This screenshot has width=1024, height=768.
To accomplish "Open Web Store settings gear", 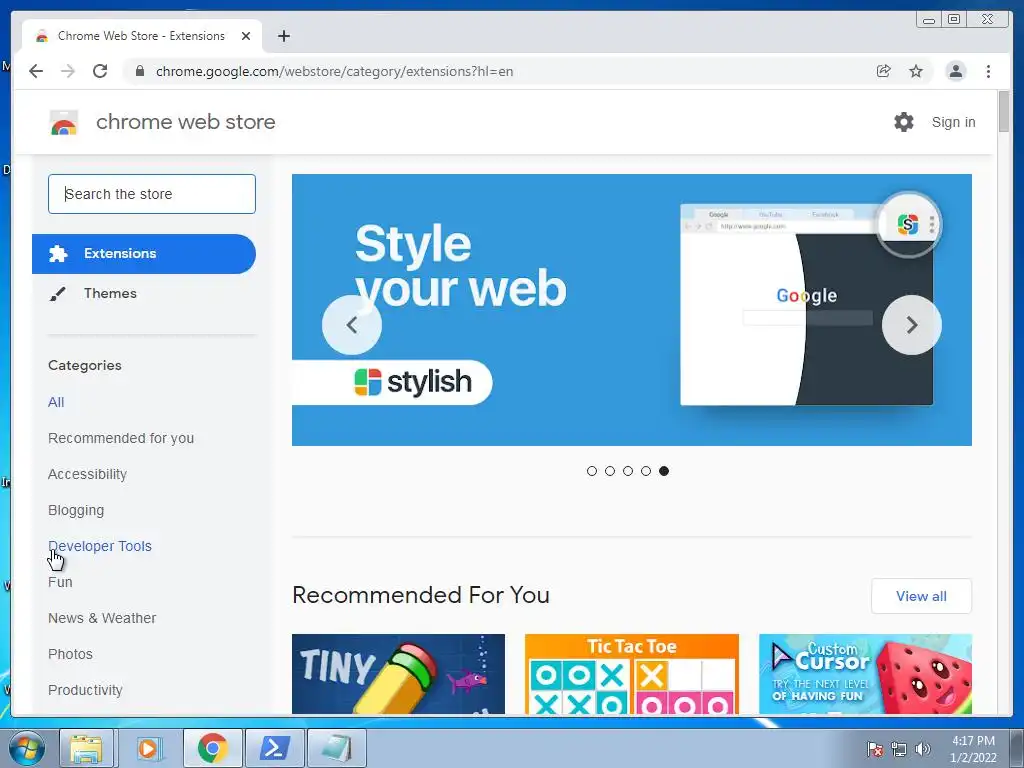I will [904, 122].
